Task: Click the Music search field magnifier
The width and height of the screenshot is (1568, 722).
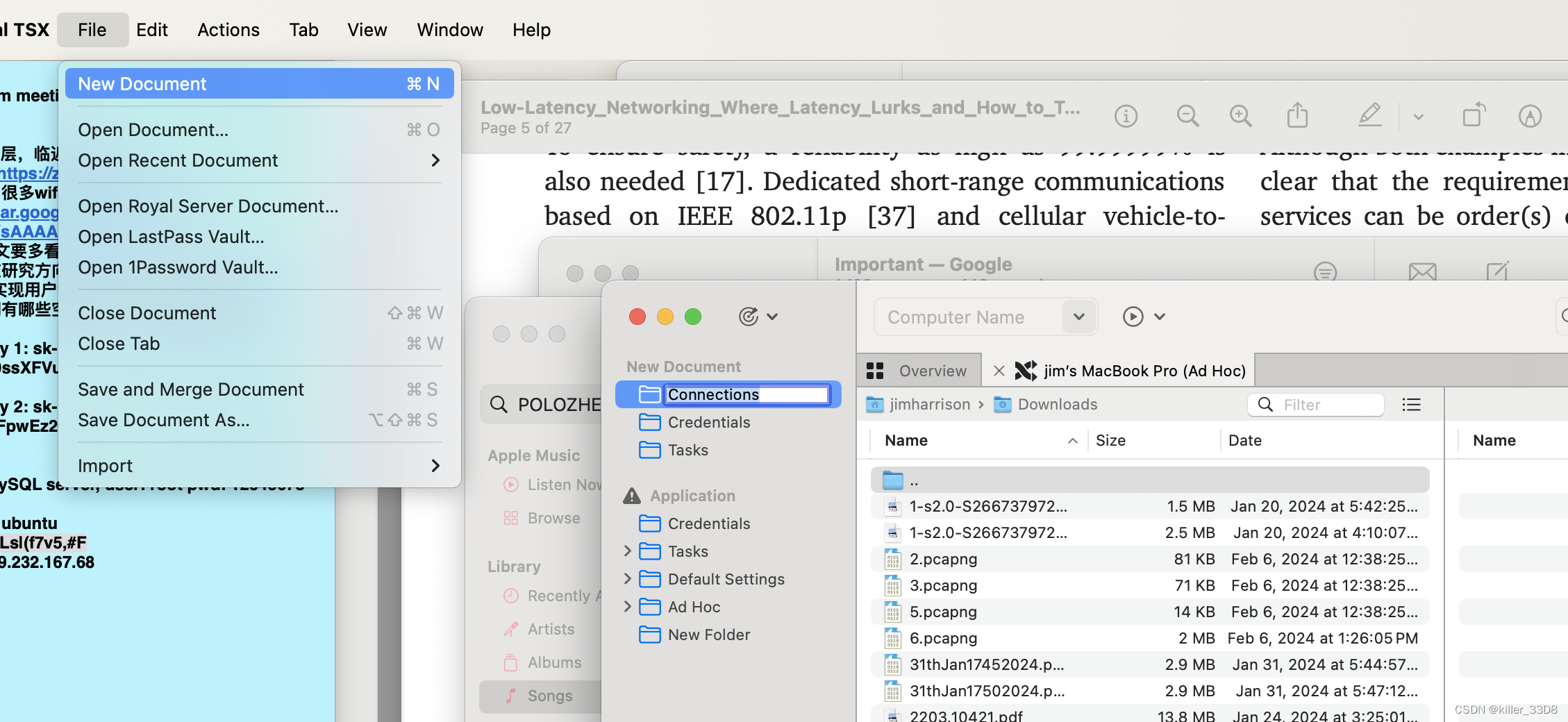Action: tap(498, 404)
